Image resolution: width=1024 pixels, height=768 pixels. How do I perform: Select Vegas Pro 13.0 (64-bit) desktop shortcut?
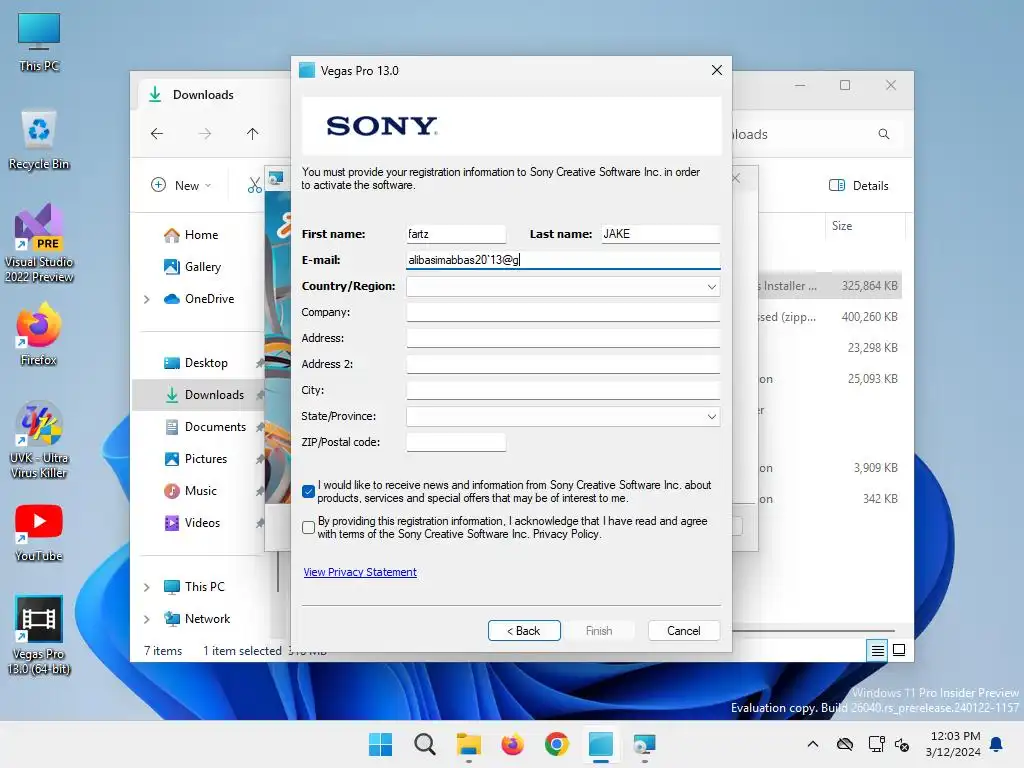click(39, 635)
